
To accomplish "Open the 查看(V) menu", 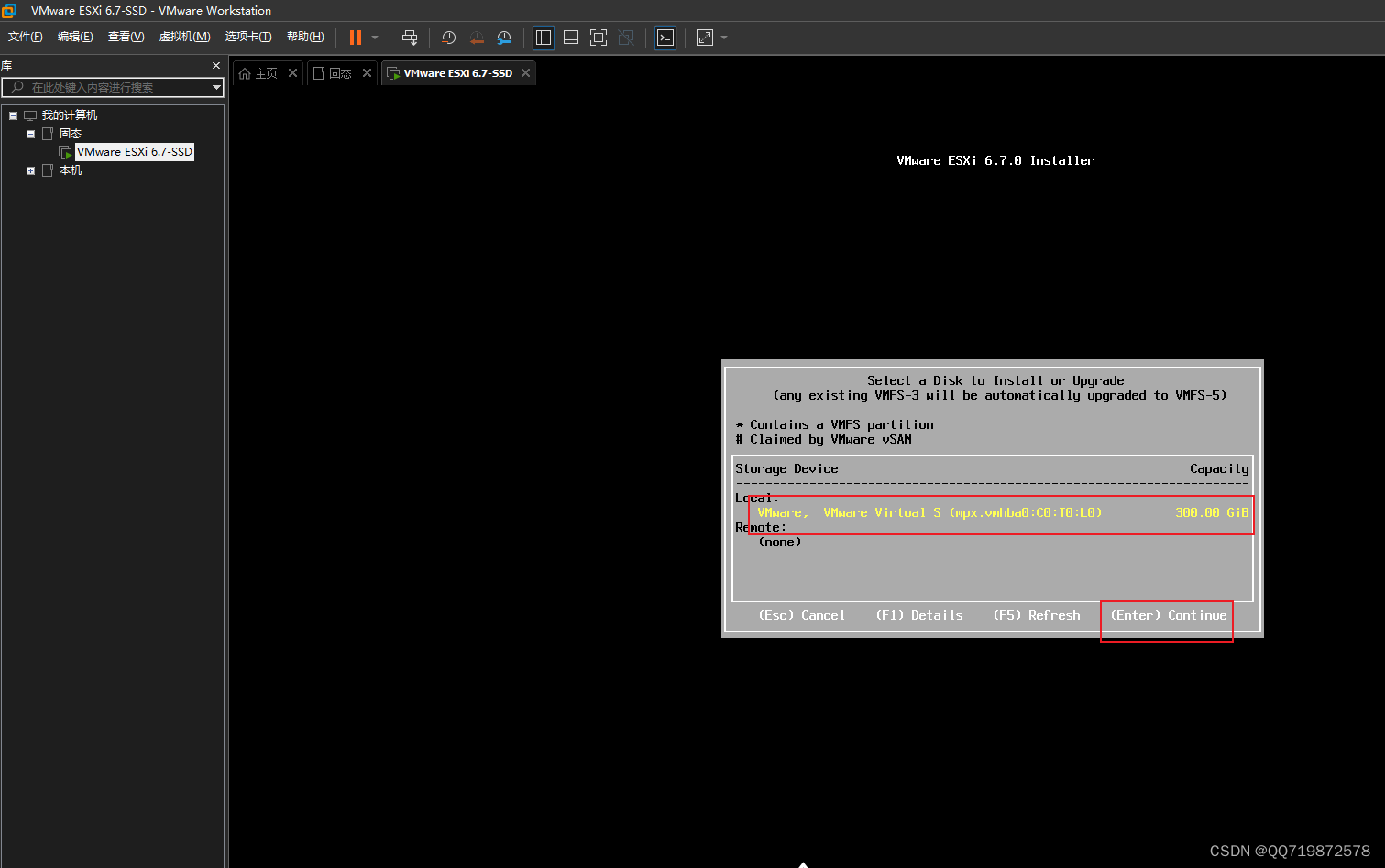I will point(126,37).
